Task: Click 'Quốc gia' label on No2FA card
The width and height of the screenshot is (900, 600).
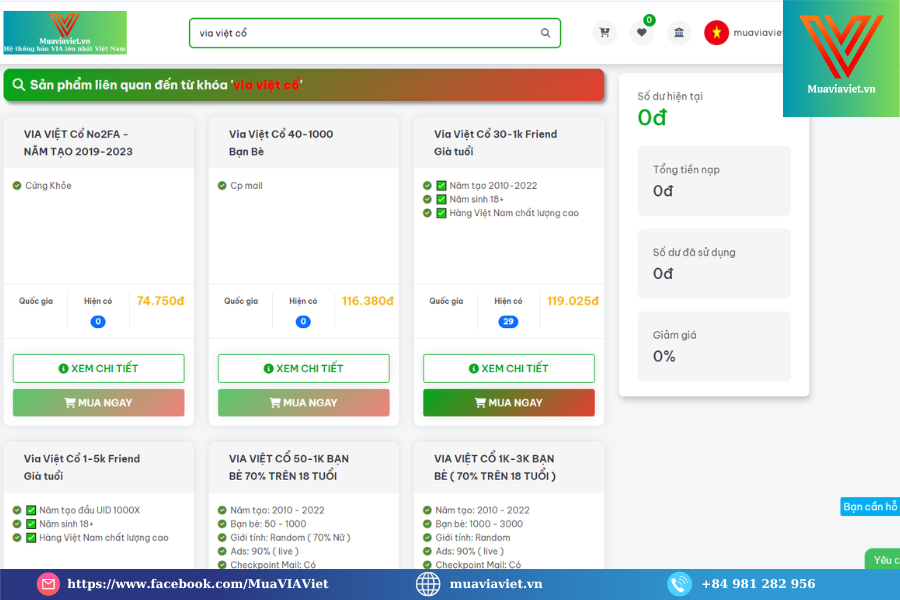Action: 36,301
